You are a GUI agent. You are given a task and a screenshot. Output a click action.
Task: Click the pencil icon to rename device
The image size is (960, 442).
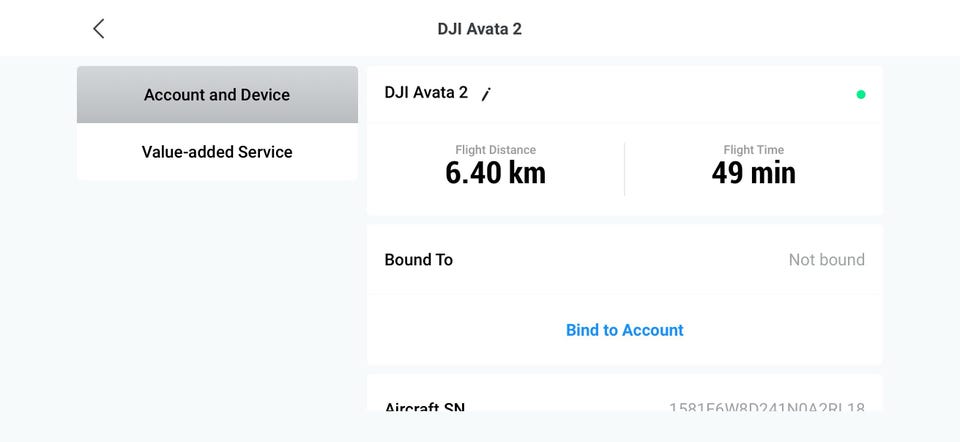(x=486, y=94)
